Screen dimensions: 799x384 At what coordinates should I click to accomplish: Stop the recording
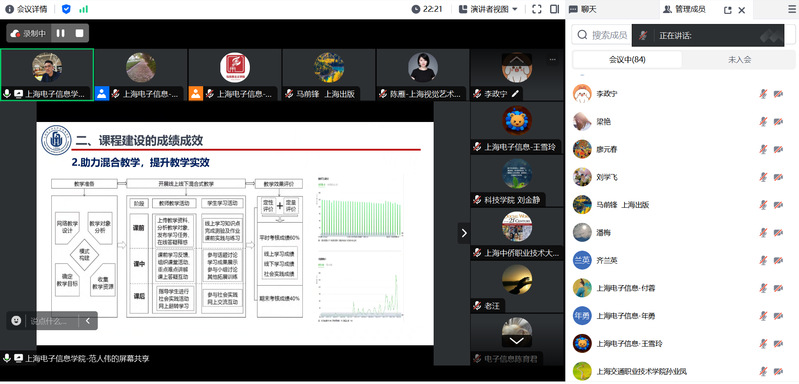click(x=79, y=33)
